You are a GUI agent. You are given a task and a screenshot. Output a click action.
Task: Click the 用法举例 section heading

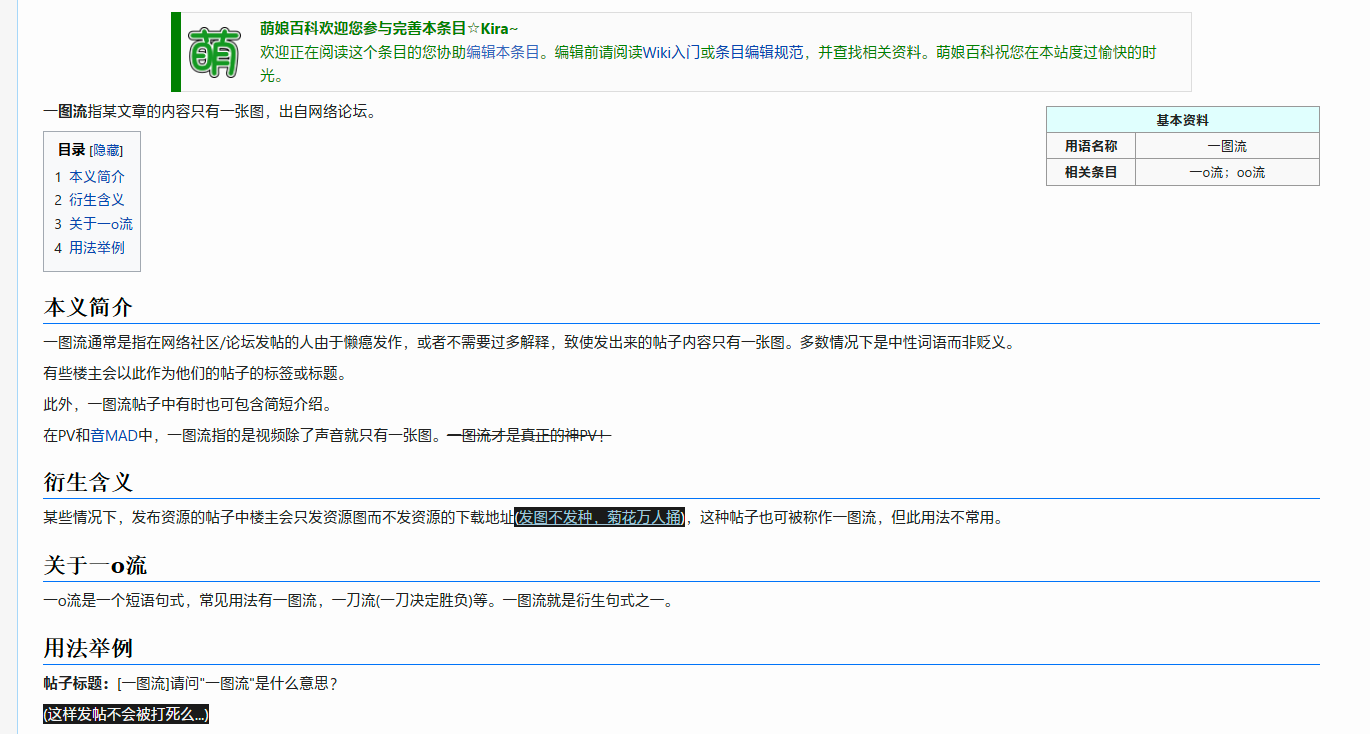88,648
